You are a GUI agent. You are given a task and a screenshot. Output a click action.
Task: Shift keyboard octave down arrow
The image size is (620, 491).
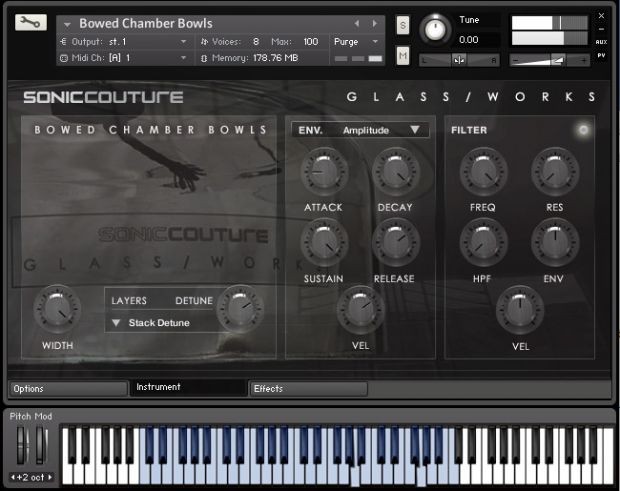coord(13,477)
